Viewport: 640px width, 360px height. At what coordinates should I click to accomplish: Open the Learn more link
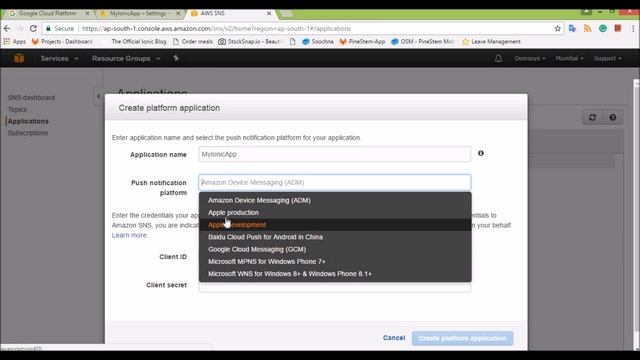[x=129, y=235]
